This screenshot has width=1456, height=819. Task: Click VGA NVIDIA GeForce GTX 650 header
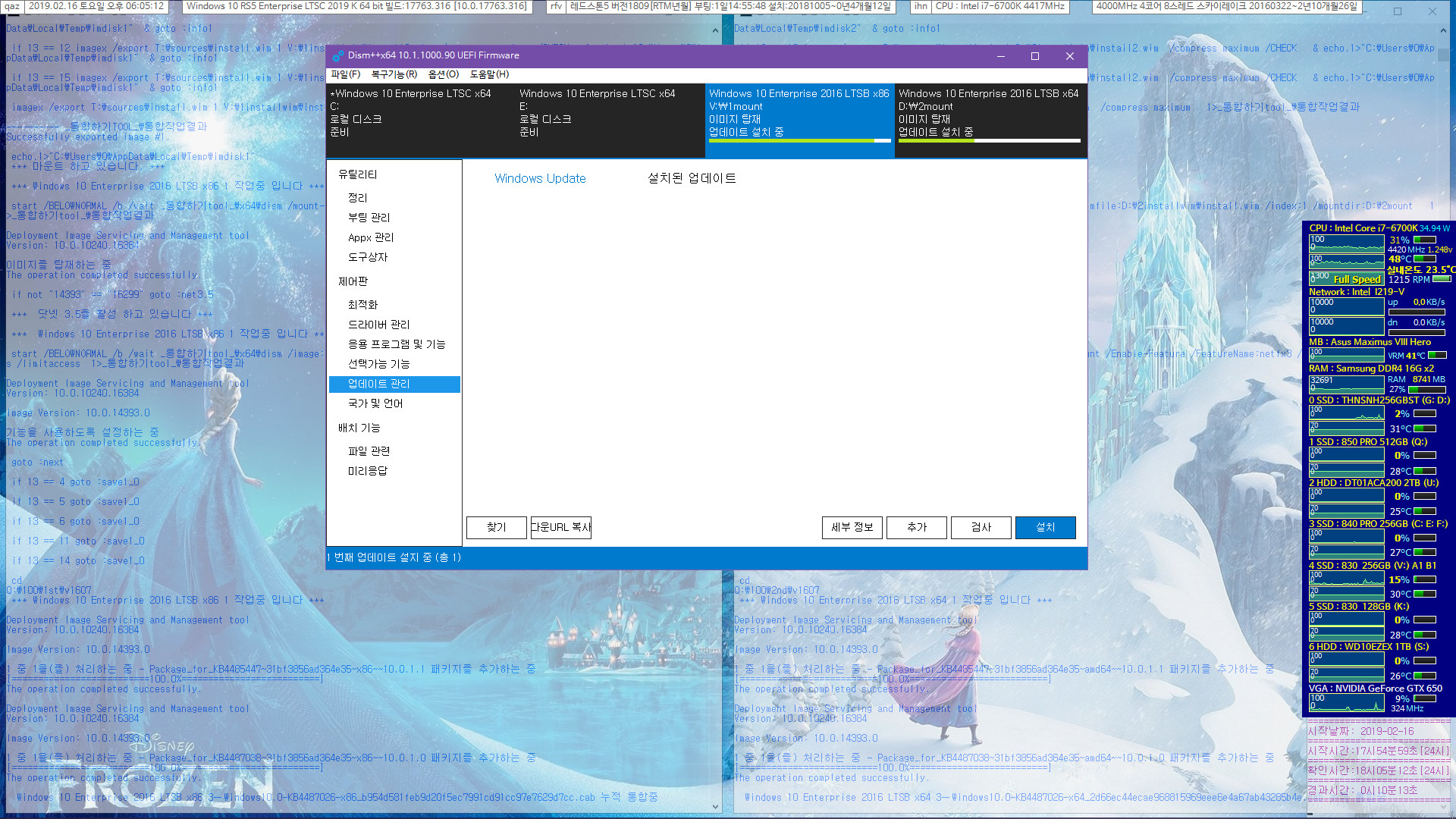pyautogui.click(x=1376, y=689)
